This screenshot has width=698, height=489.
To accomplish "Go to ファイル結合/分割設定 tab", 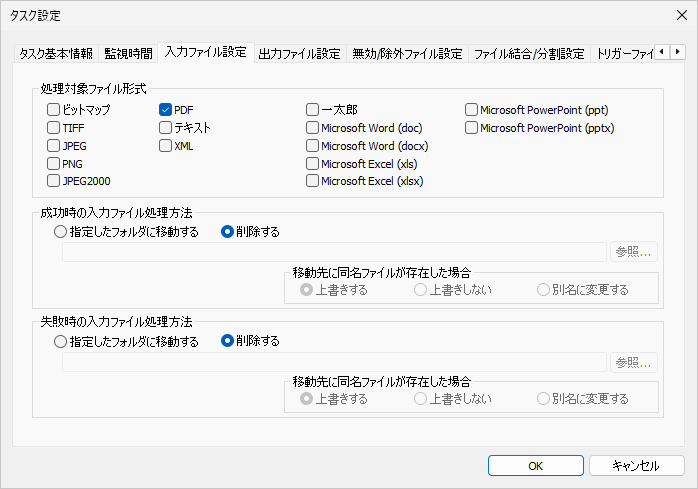I will (x=529, y=53).
